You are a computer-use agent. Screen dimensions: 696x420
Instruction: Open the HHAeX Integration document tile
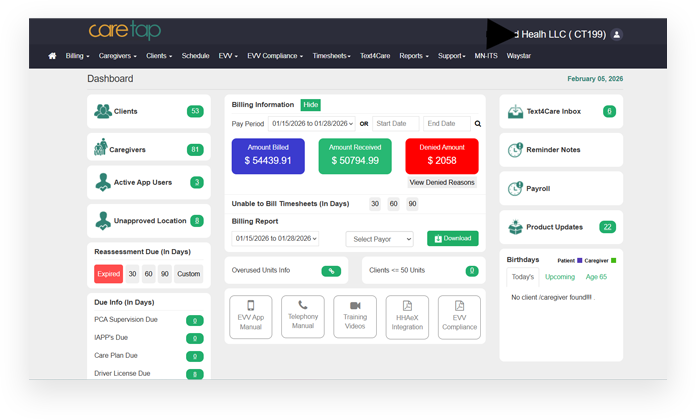point(407,316)
